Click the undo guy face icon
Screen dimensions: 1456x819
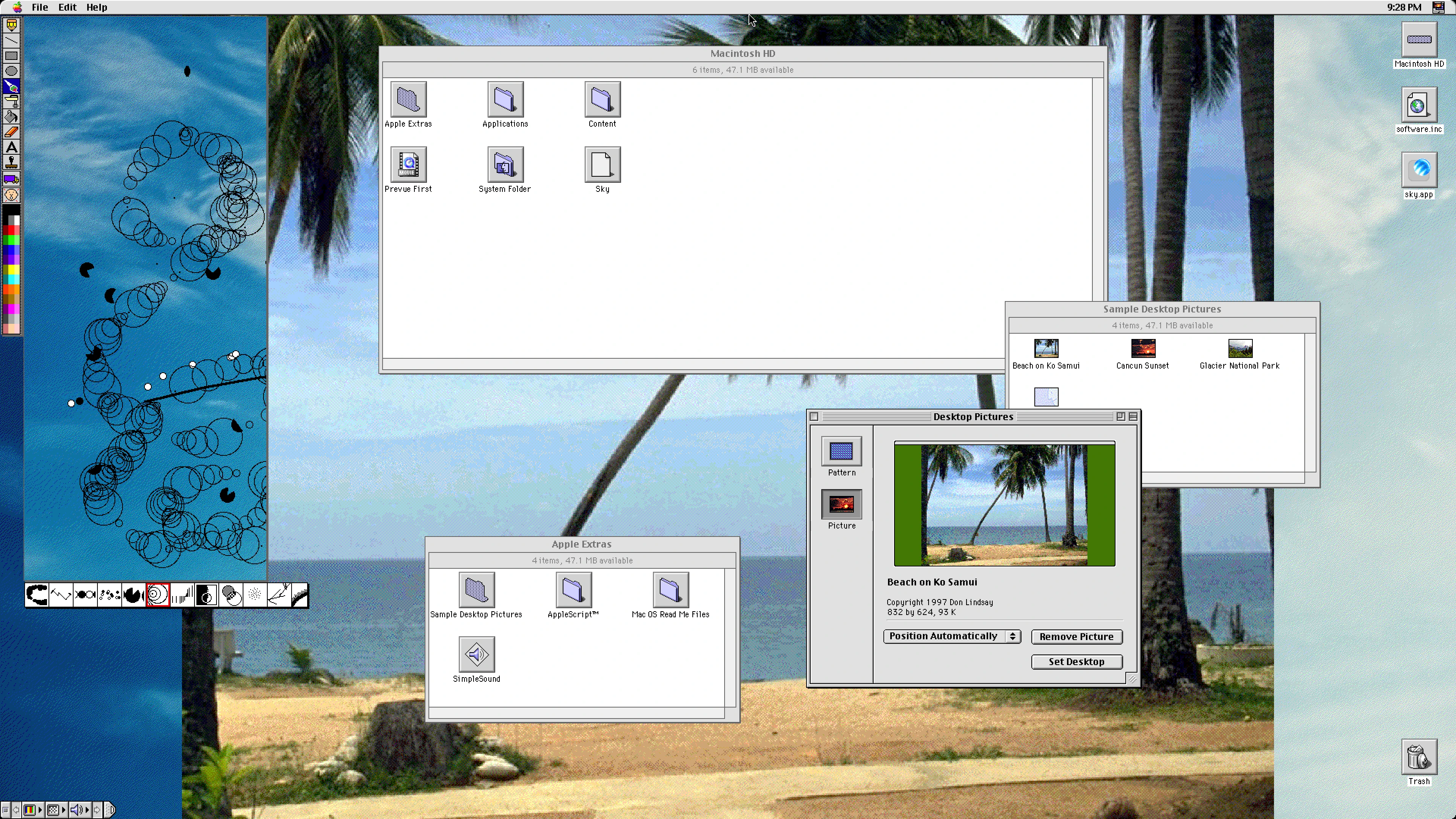pos(11,195)
